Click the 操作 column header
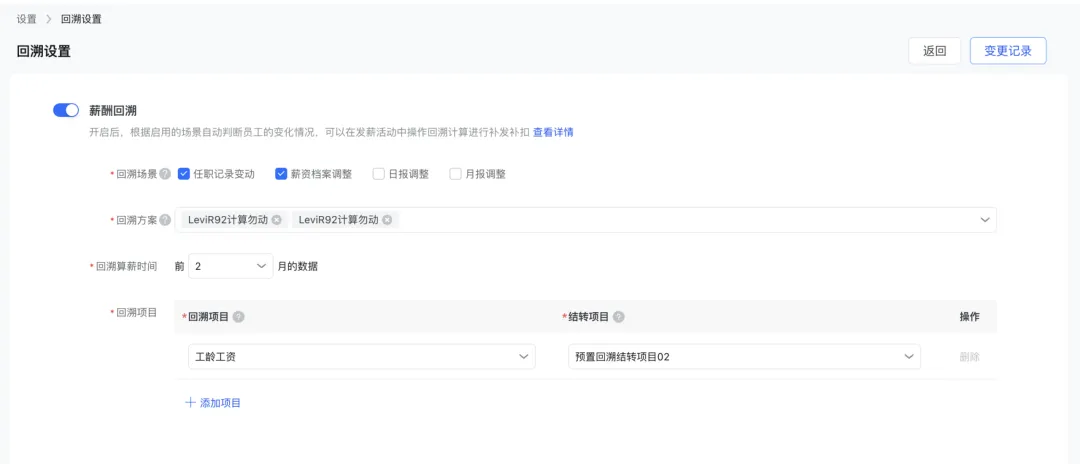 (x=969, y=317)
